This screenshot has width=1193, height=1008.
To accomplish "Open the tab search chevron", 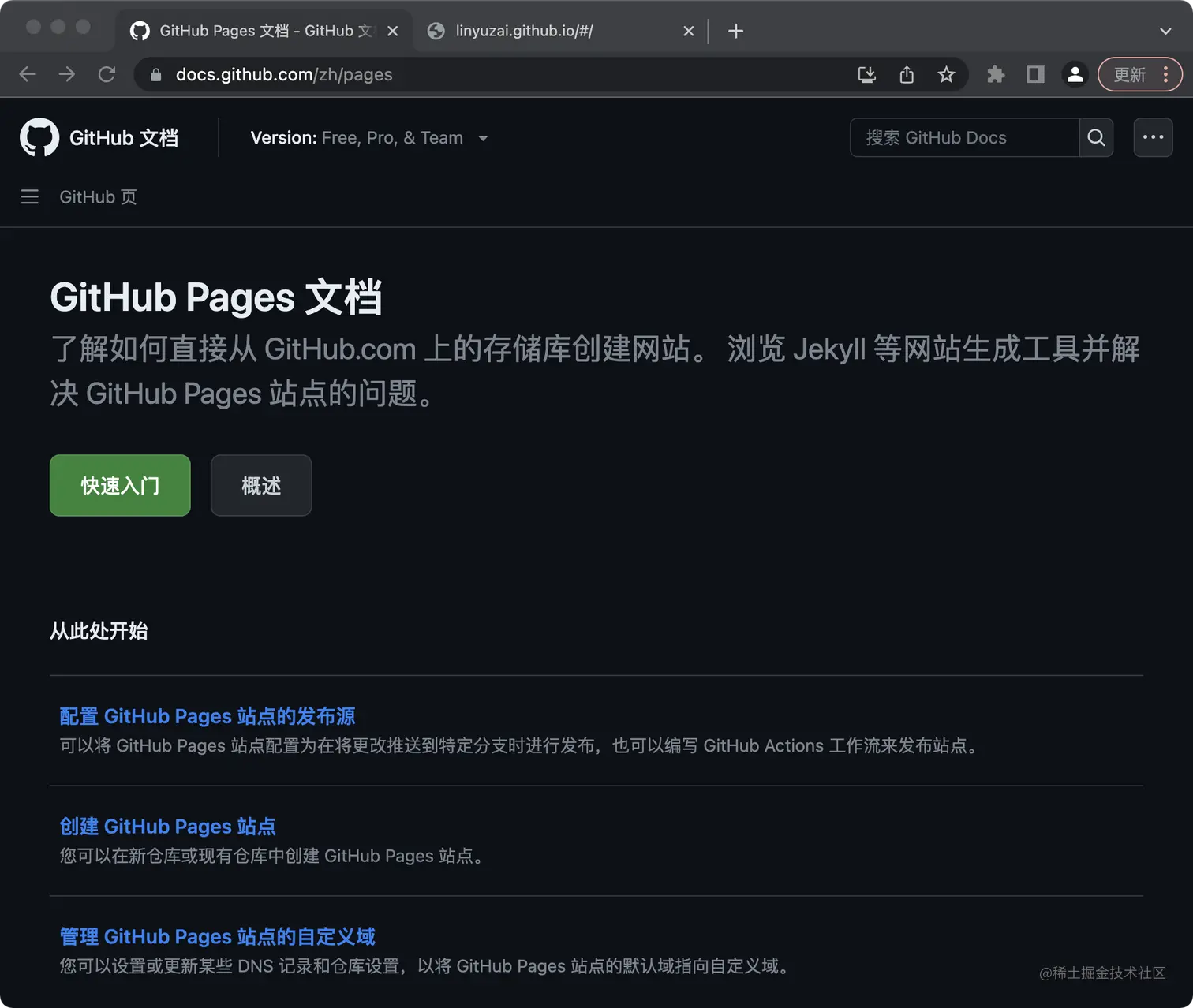I will tap(1165, 31).
